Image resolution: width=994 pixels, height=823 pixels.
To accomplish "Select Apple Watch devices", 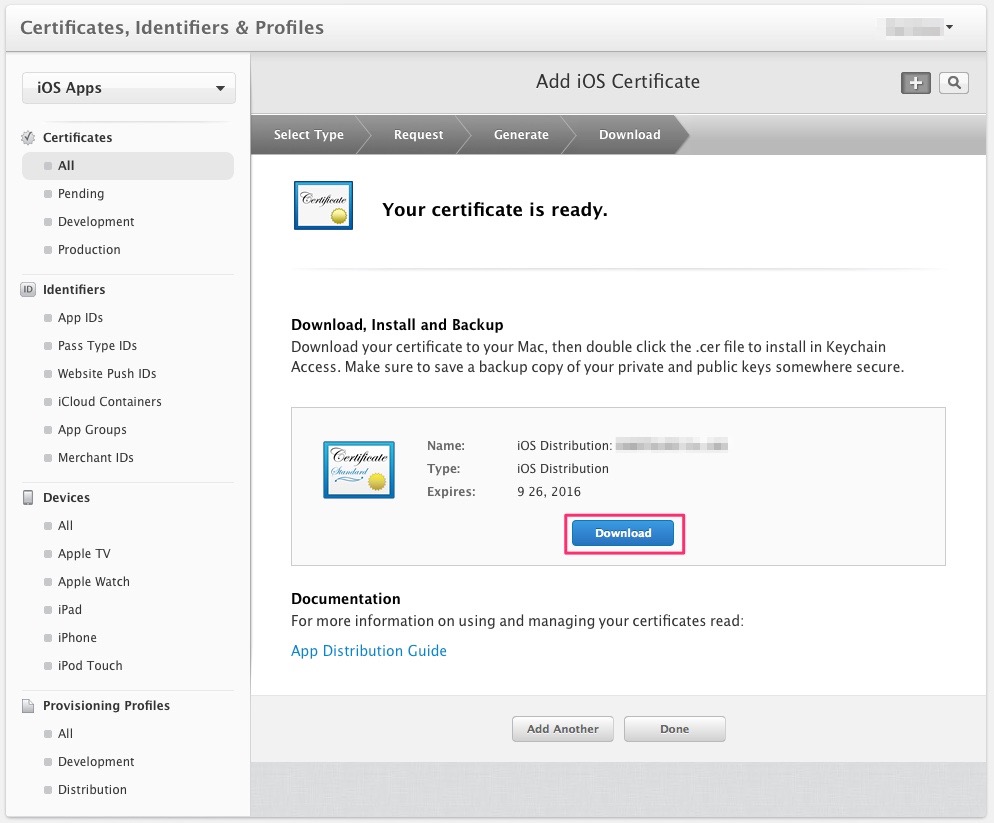I will click(x=93, y=581).
